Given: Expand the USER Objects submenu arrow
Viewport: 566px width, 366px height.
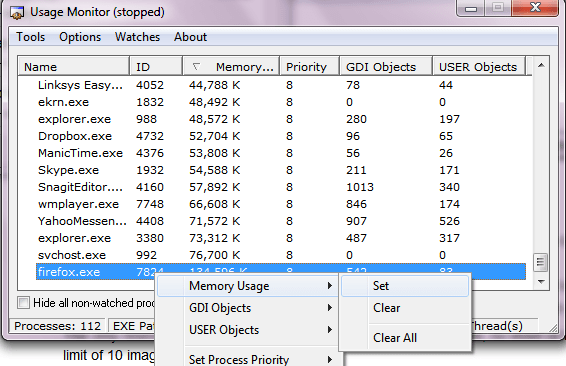Looking at the screenshot, I should [x=330, y=330].
